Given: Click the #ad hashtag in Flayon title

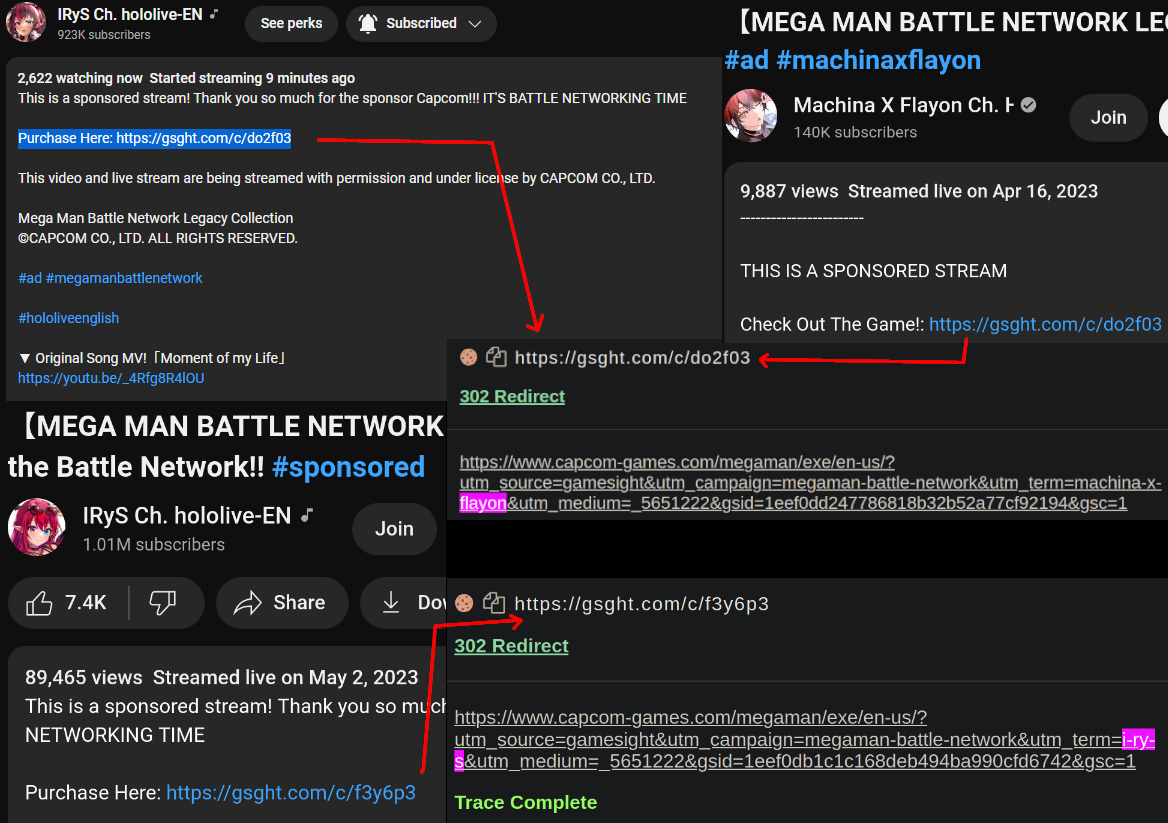Looking at the screenshot, I should tap(746, 60).
